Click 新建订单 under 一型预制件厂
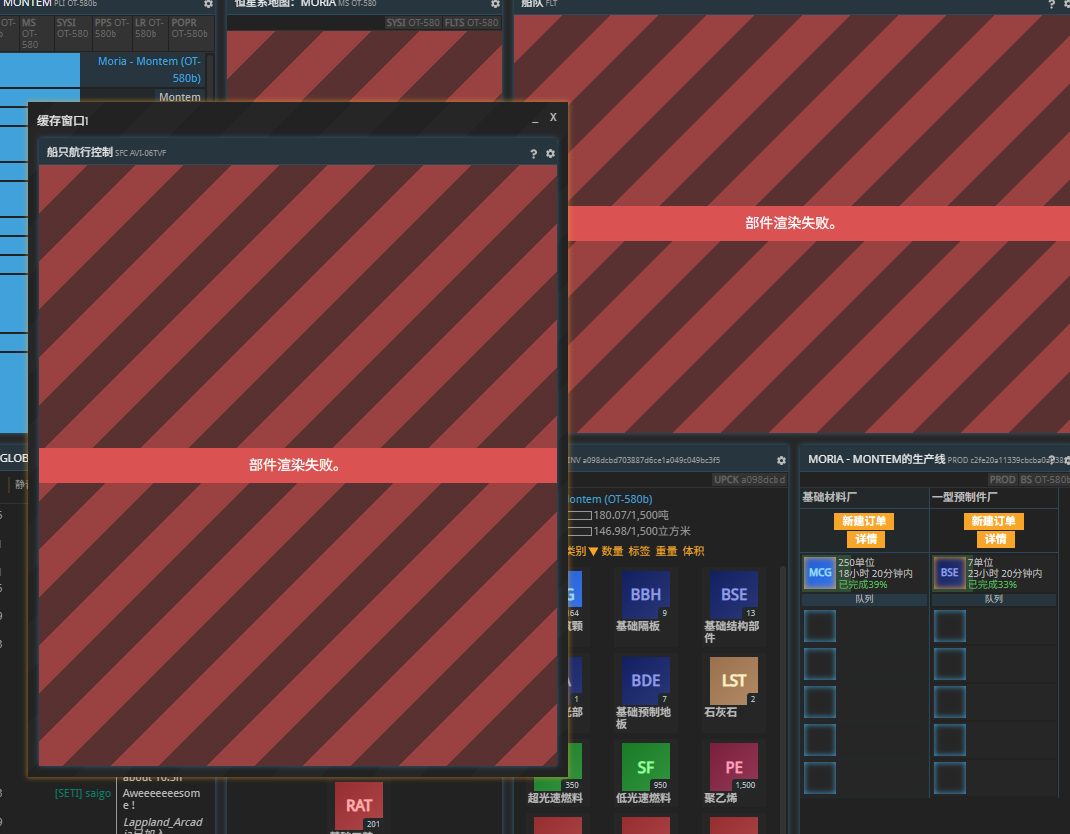This screenshot has width=1070, height=834. pos(994,521)
